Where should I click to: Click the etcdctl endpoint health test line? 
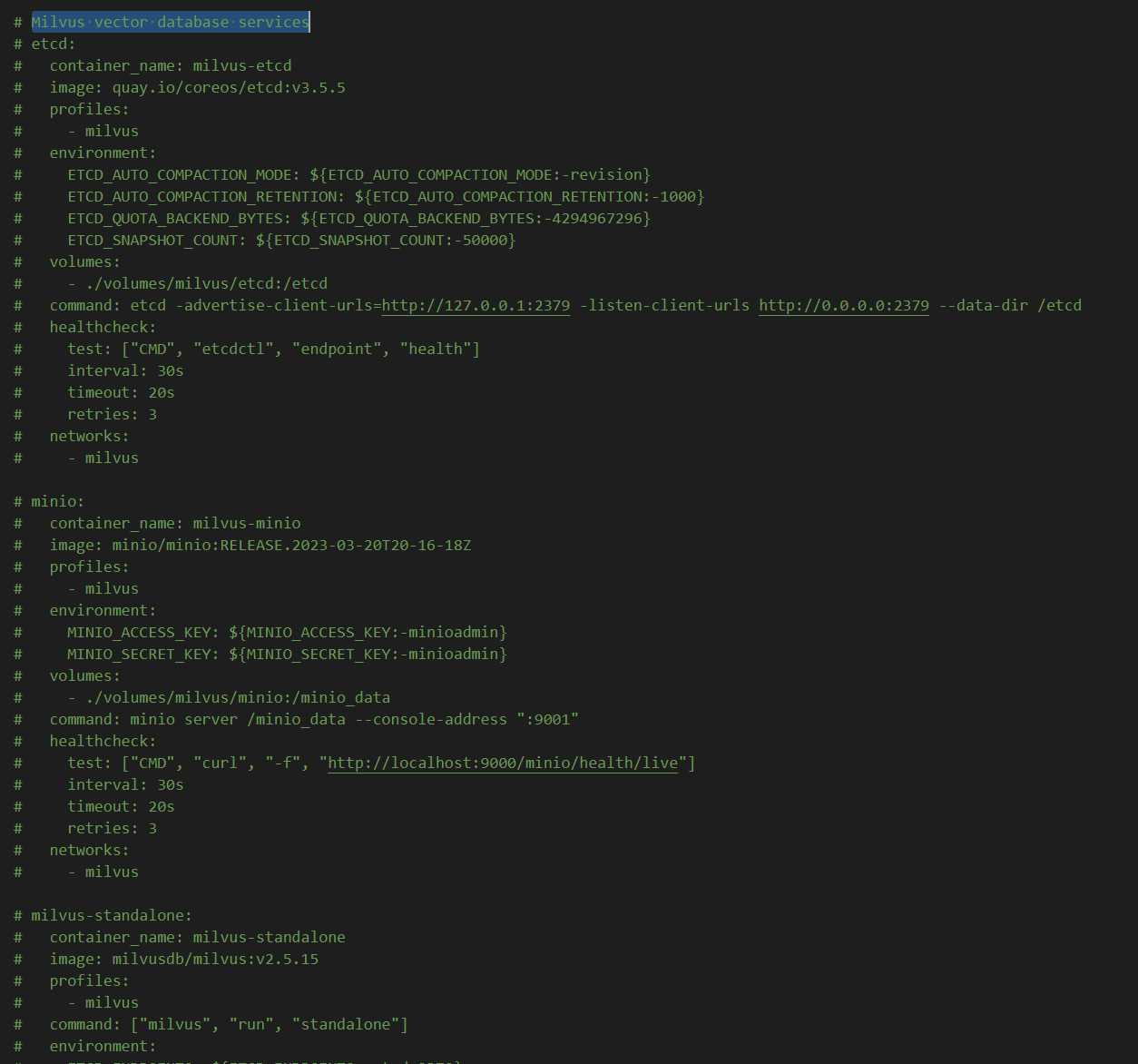(273, 349)
